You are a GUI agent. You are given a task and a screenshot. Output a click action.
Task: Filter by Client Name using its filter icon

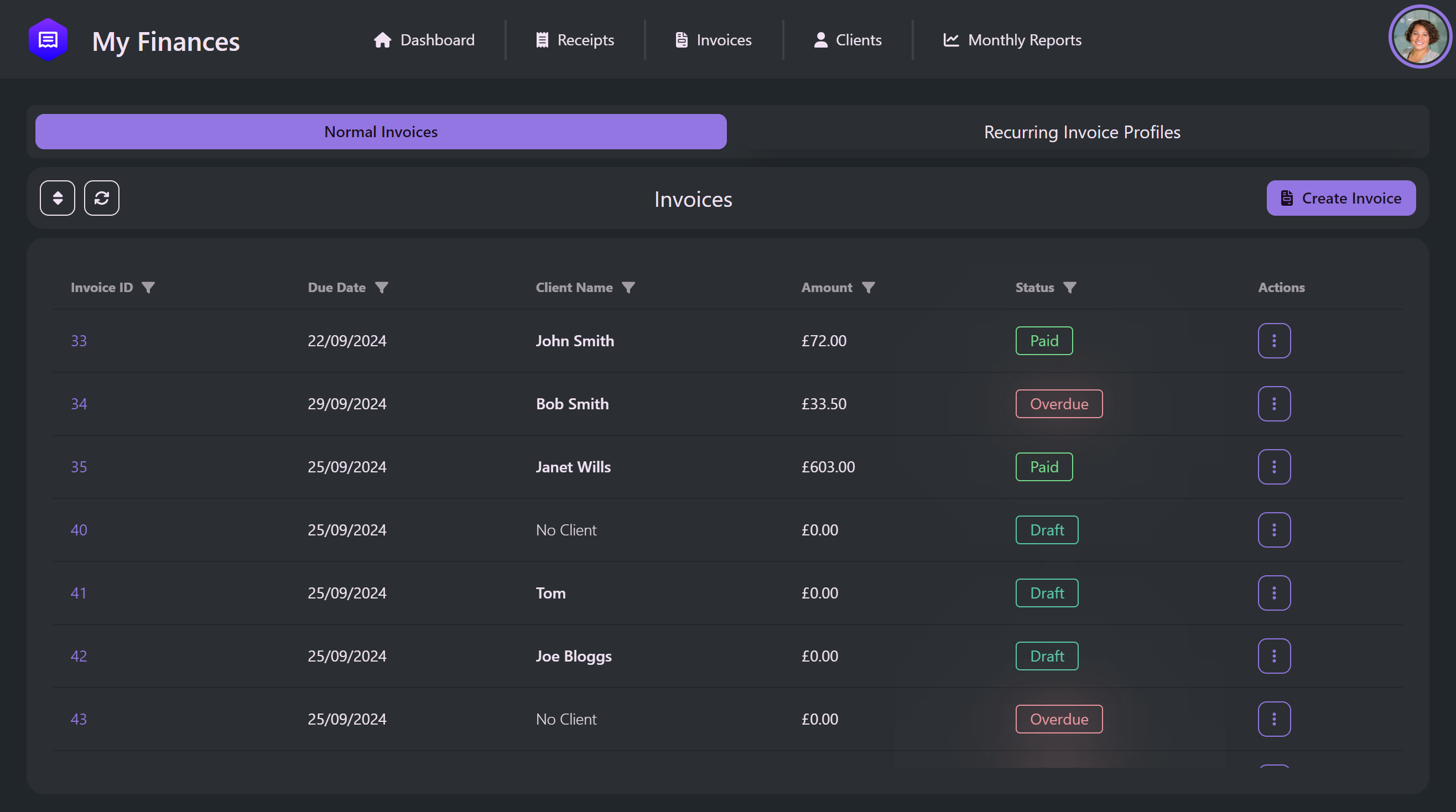tap(630, 287)
